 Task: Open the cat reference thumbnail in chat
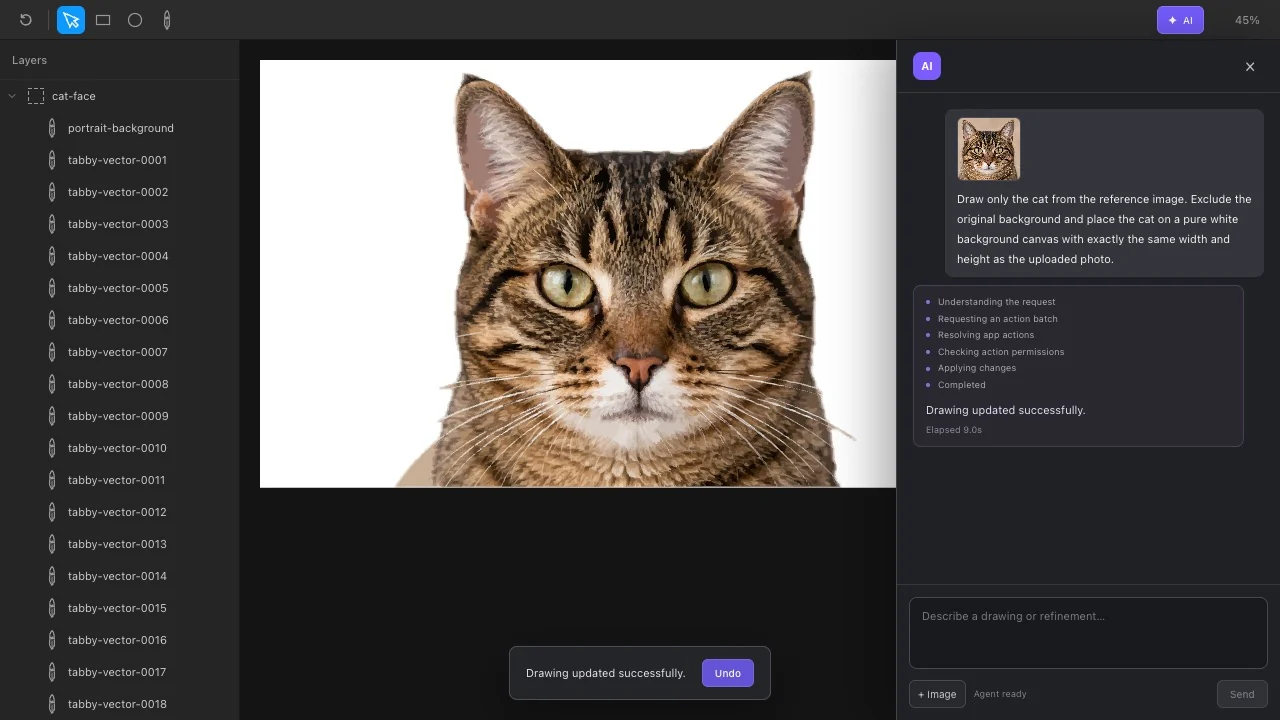[989, 149]
